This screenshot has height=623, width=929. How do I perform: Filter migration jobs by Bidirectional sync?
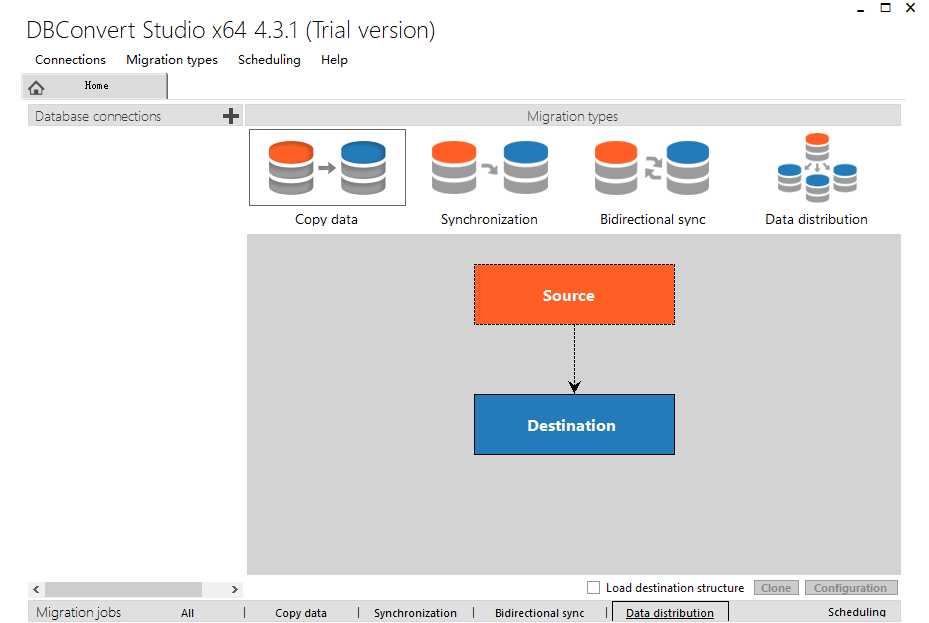click(539, 613)
